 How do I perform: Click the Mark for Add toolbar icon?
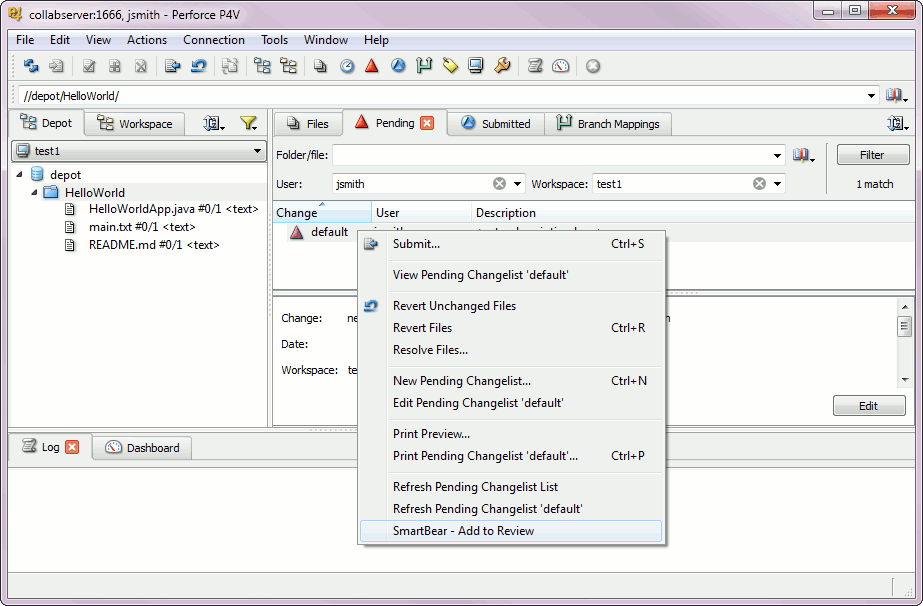click(114, 65)
